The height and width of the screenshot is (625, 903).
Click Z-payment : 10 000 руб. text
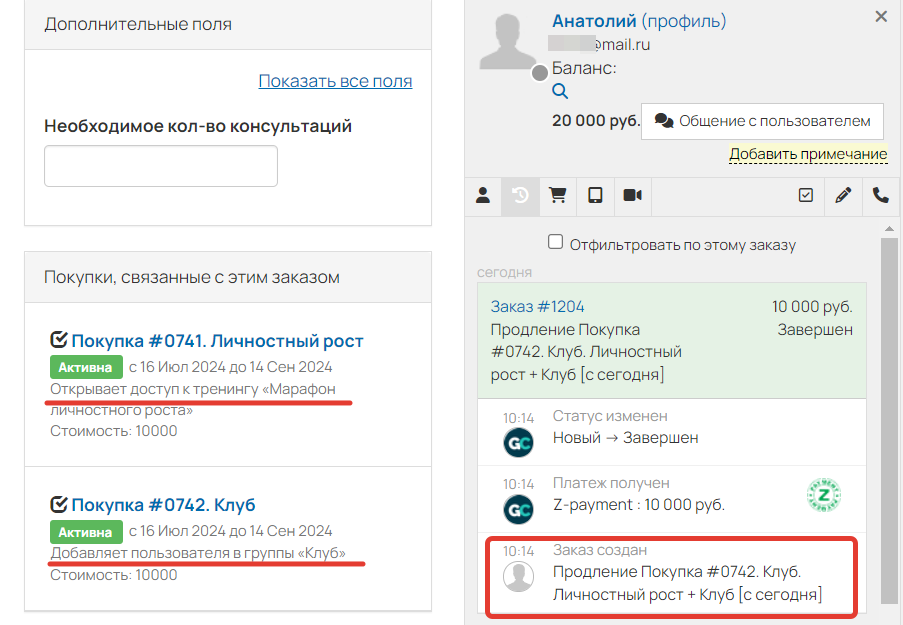pyautogui.click(x=639, y=505)
